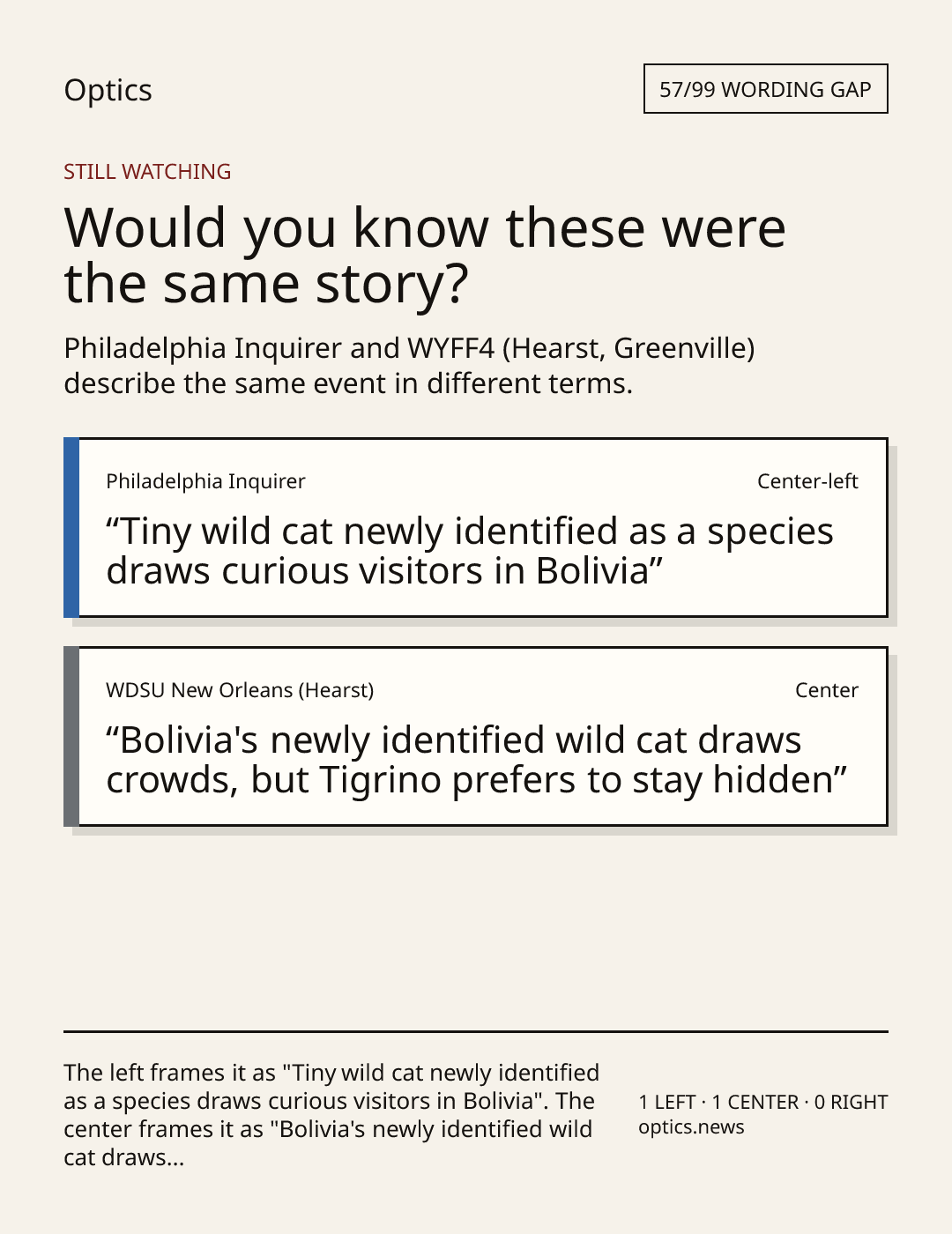Viewport: 952px width, 1234px height.
Task: Click the Philadelphia Inquirer source name
Action: click(x=205, y=481)
